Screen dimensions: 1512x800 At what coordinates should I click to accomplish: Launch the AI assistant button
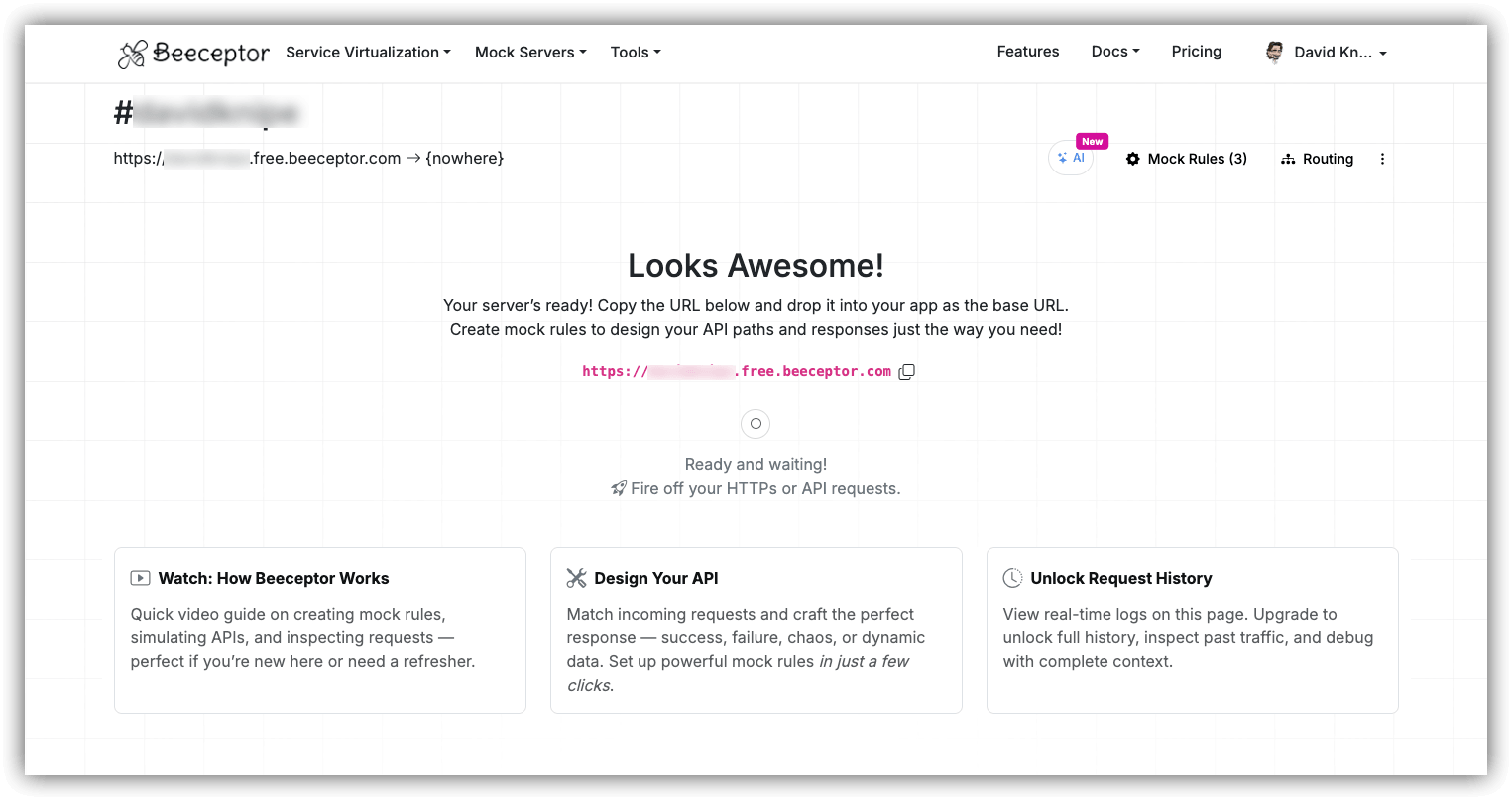click(1071, 158)
